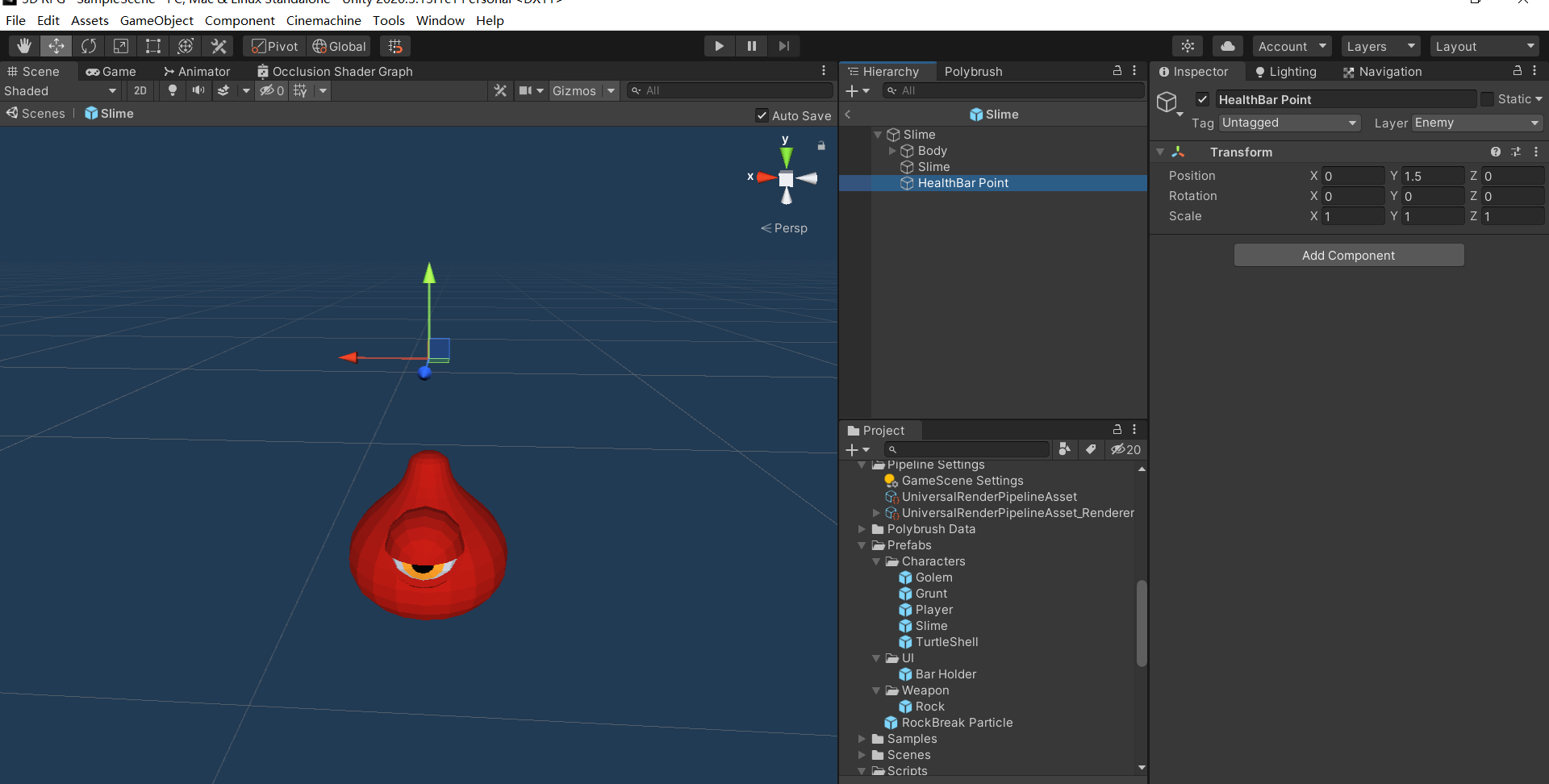Collapse the Slime root in Hierarchy
This screenshot has height=784, width=1549.
(878, 135)
